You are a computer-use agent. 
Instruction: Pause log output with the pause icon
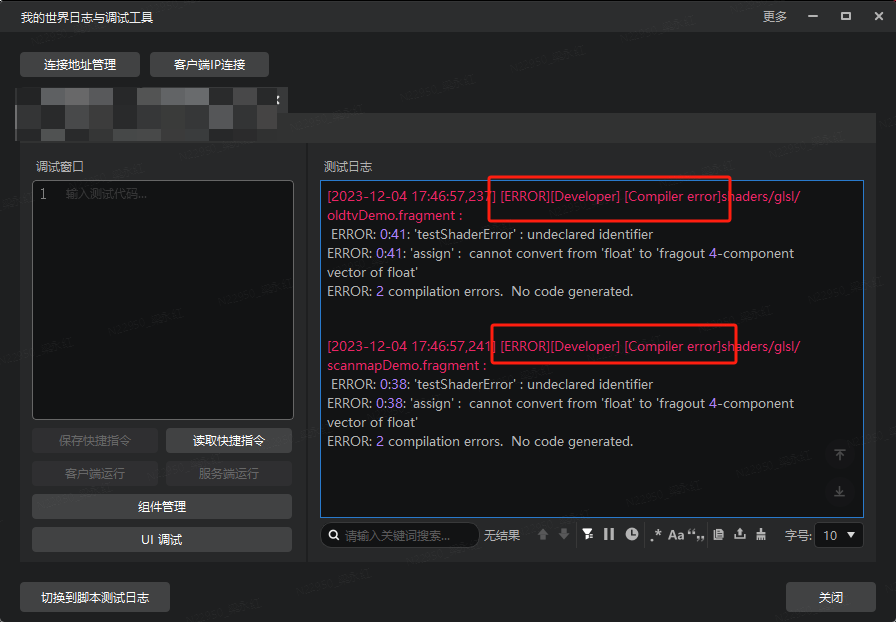pos(609,535)
